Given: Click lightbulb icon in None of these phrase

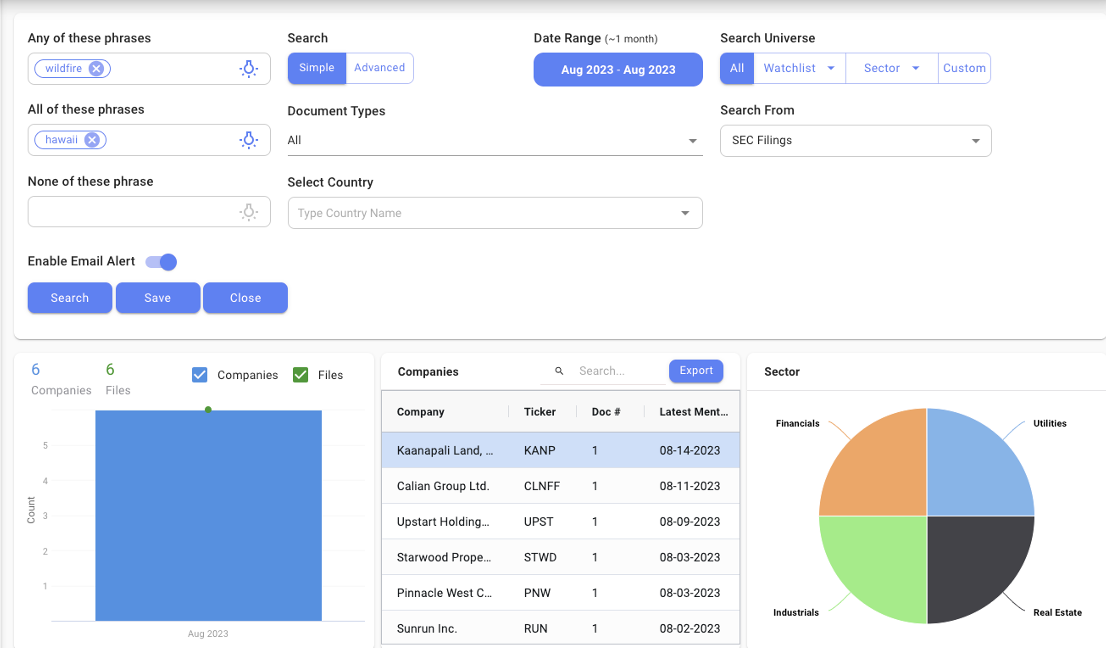Looking at the screenshot, I should [x=249, y=212].
